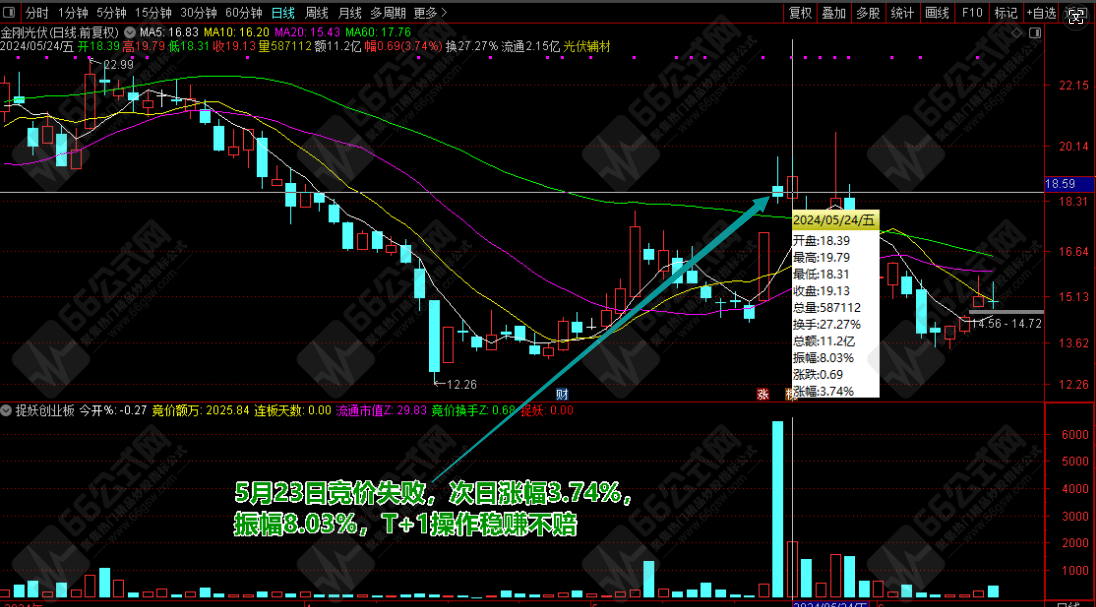Click the gear icon beside 捉妖创业板
The image size is (1096, 607).
click(x=7, y=410)
